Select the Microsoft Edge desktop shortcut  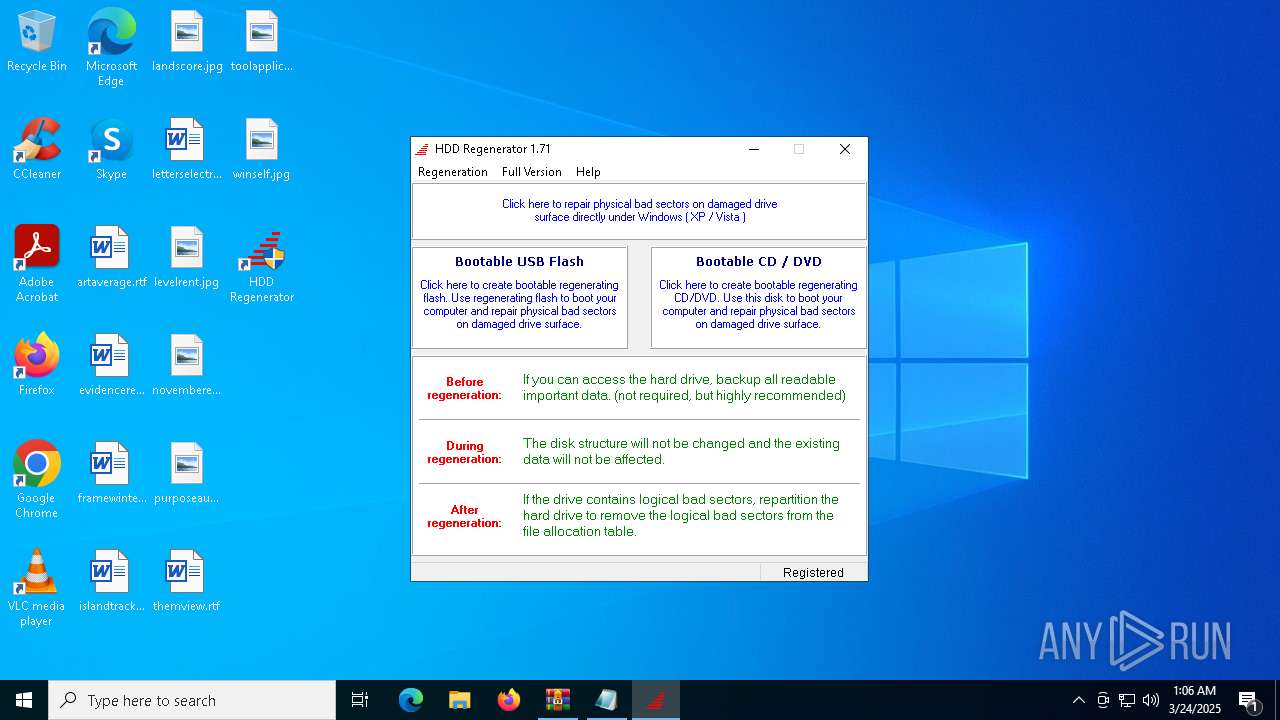click(111, 48)
